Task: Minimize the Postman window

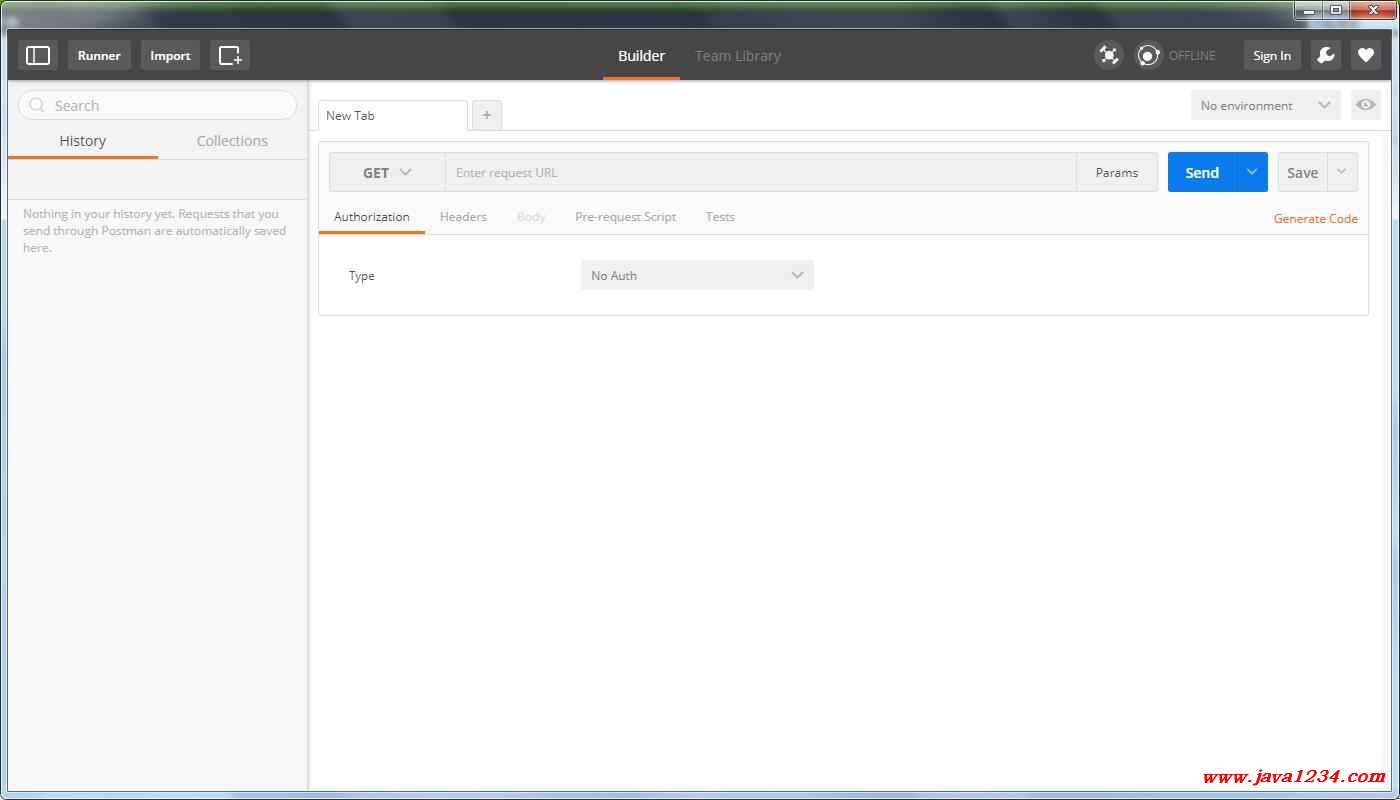Action: [x=1309, y=9]
